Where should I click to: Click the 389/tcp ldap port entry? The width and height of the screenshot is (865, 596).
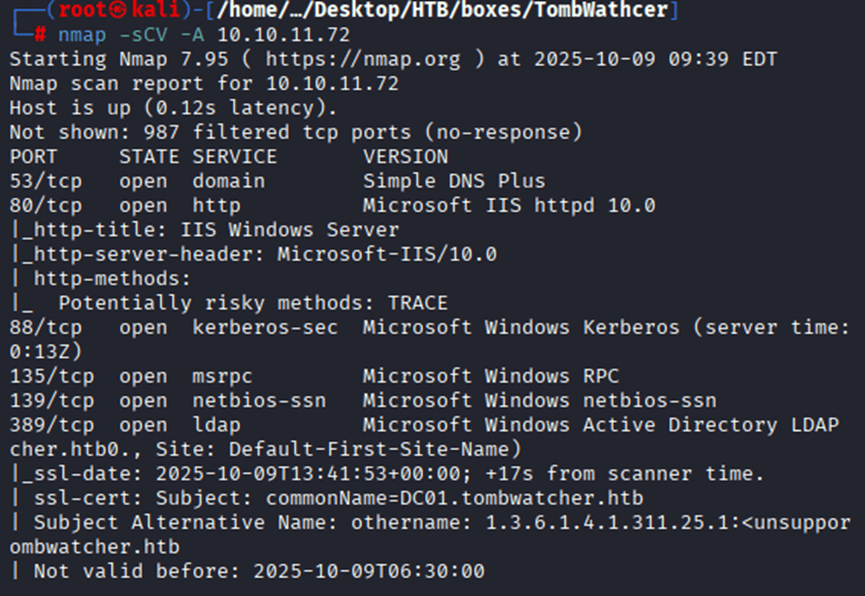click(x=46, y=425)
